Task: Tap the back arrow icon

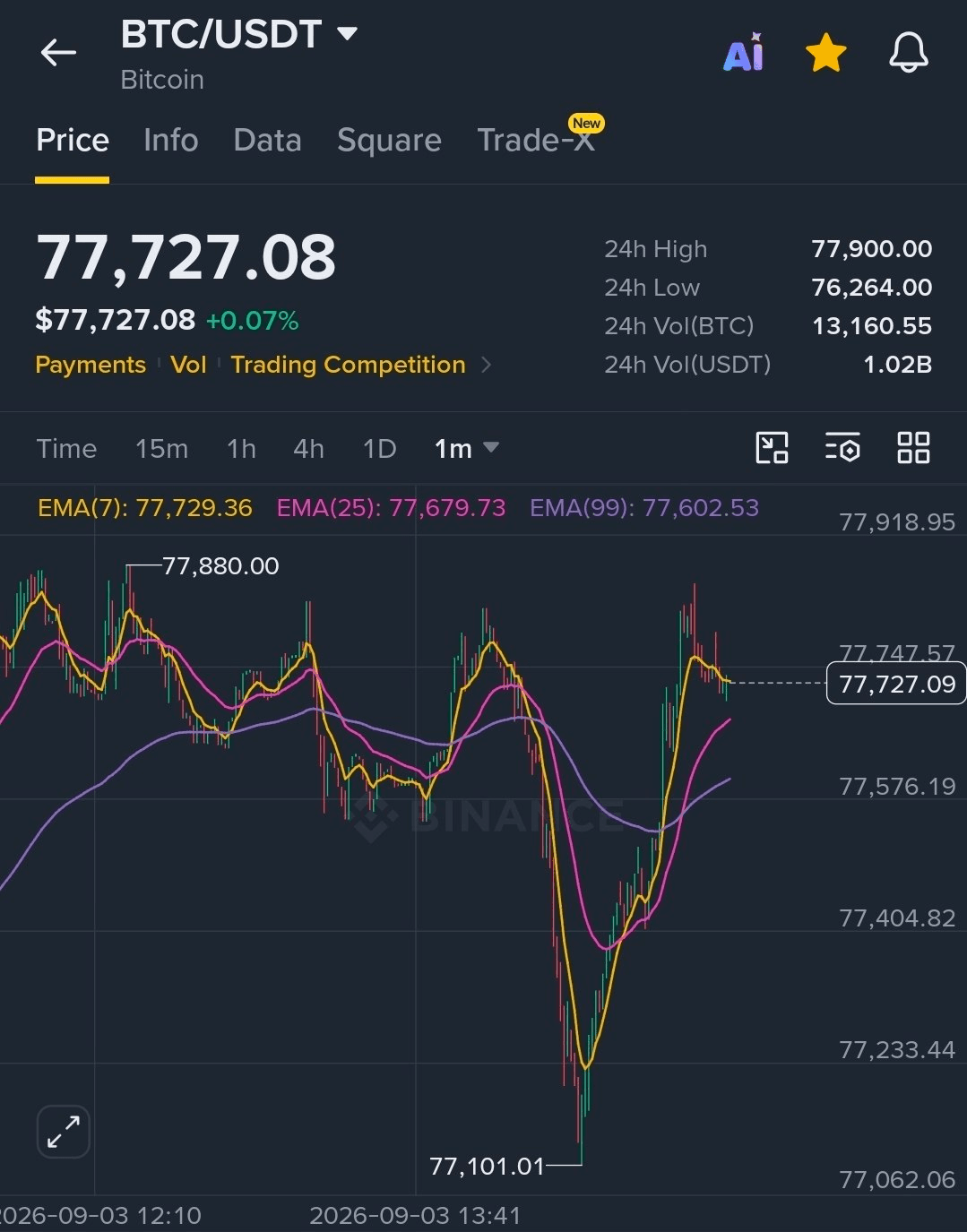Action: [x=58, y=53]
